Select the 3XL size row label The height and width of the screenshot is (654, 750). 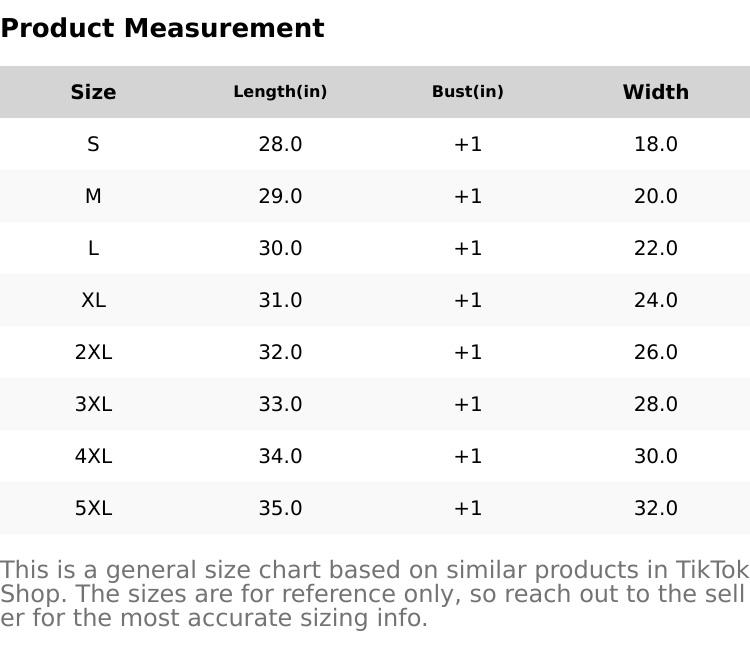click(93, 404)
